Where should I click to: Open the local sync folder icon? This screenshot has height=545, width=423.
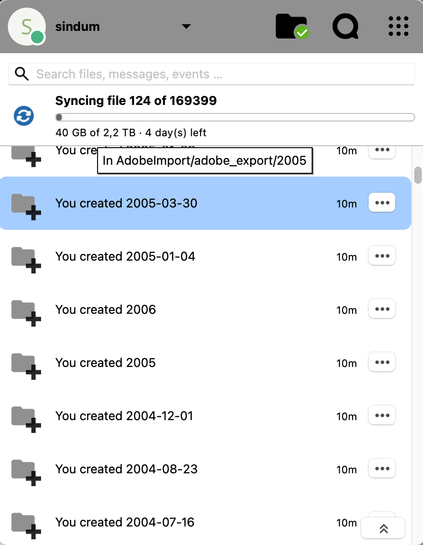pyautogui.click(x=292, y=26)
